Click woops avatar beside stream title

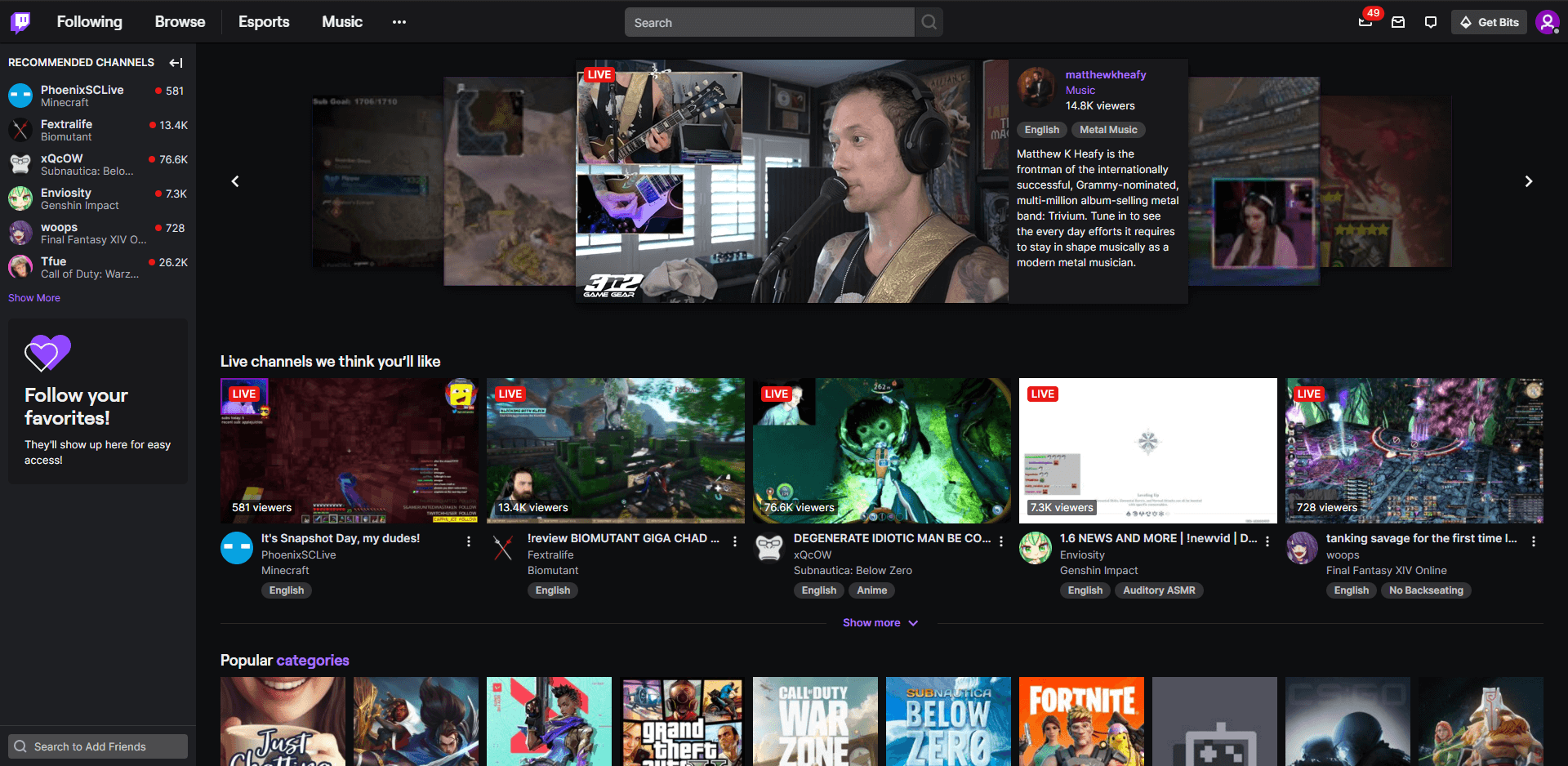1302,548
